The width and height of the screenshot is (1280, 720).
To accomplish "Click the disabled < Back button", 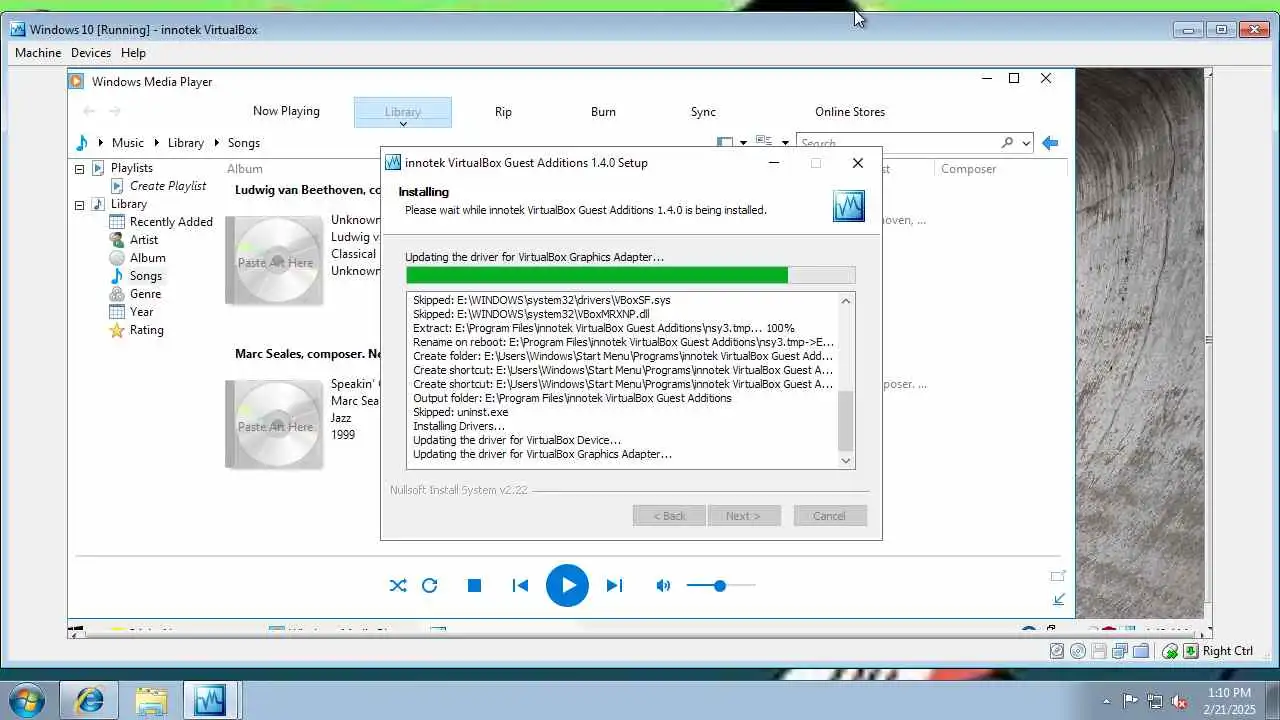I will [x=669, y=516].
